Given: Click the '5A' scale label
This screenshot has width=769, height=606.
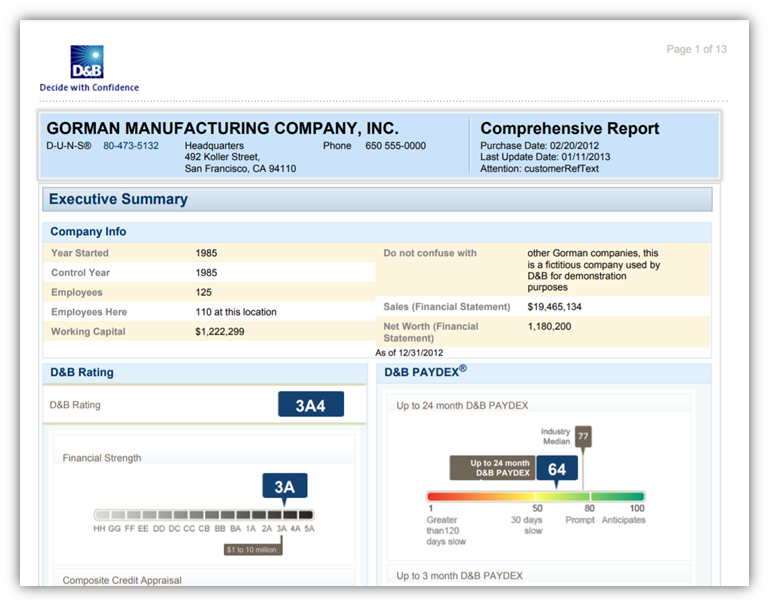Looking at the screenshot, I should [309, 529].
